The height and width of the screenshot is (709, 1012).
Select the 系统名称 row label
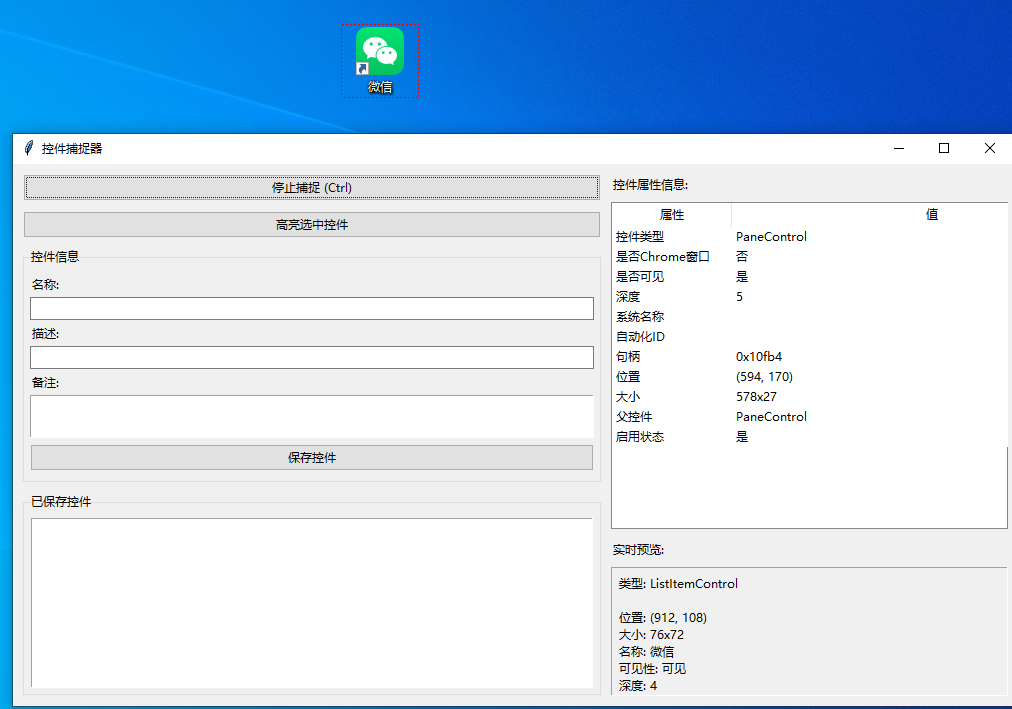(640, 317)
